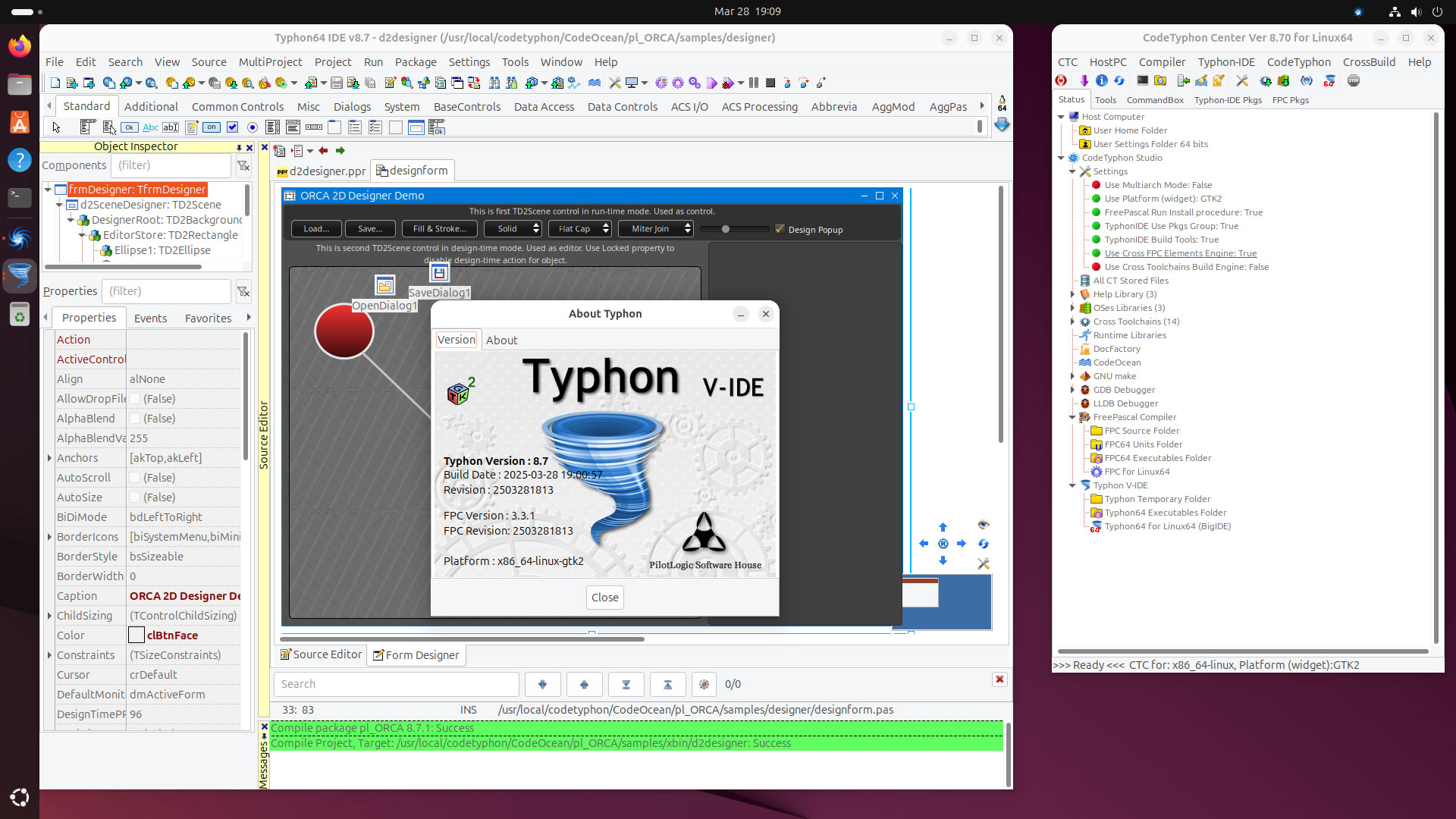Open the Miter Join dropdown

tap(656, 228)
